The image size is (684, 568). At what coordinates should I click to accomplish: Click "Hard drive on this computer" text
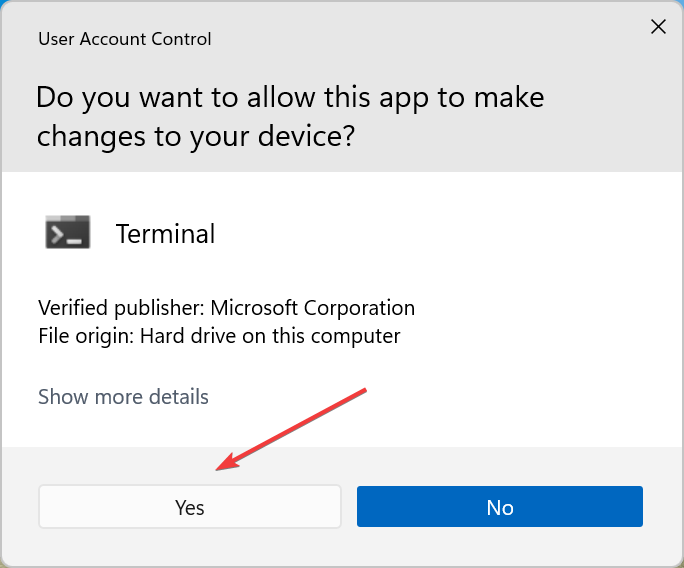tap(270, 336)
